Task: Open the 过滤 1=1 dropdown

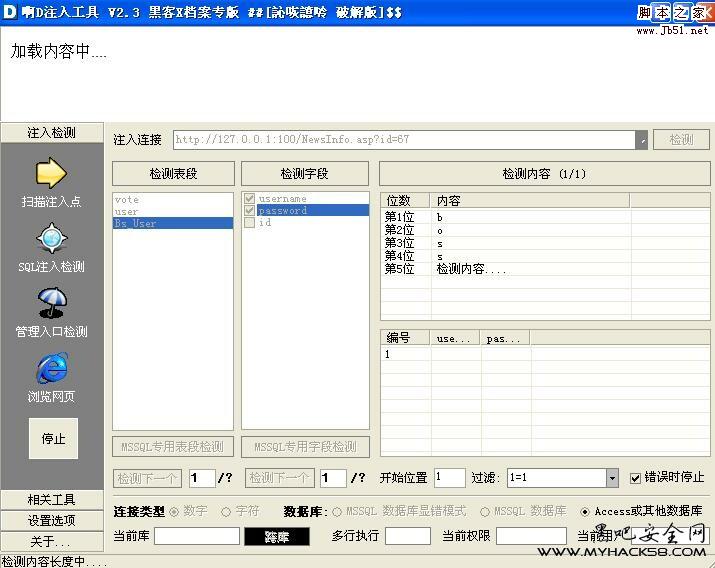Action: 612,478
